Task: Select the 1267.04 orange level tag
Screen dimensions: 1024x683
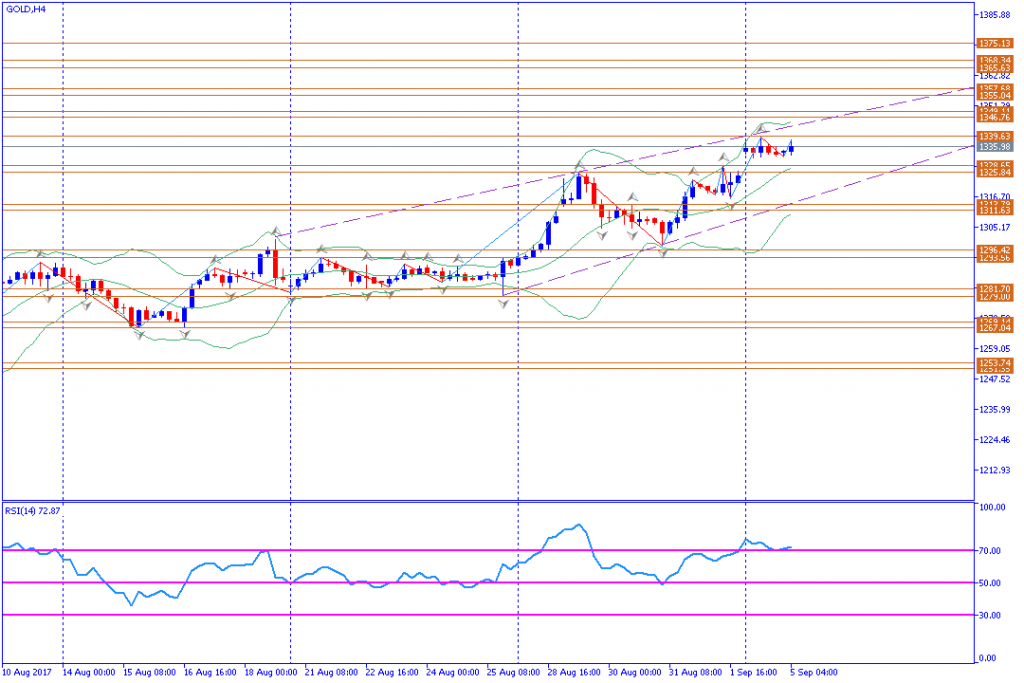Action: (x=995, y=328)
